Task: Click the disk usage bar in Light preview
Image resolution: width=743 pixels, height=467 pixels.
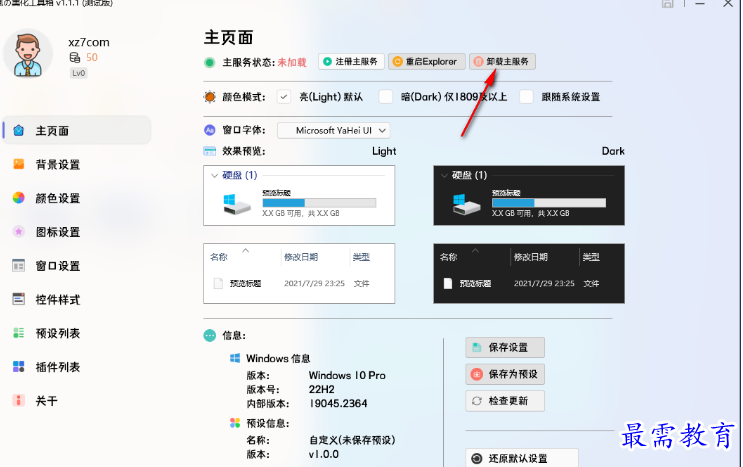Action: coord(319,203)
